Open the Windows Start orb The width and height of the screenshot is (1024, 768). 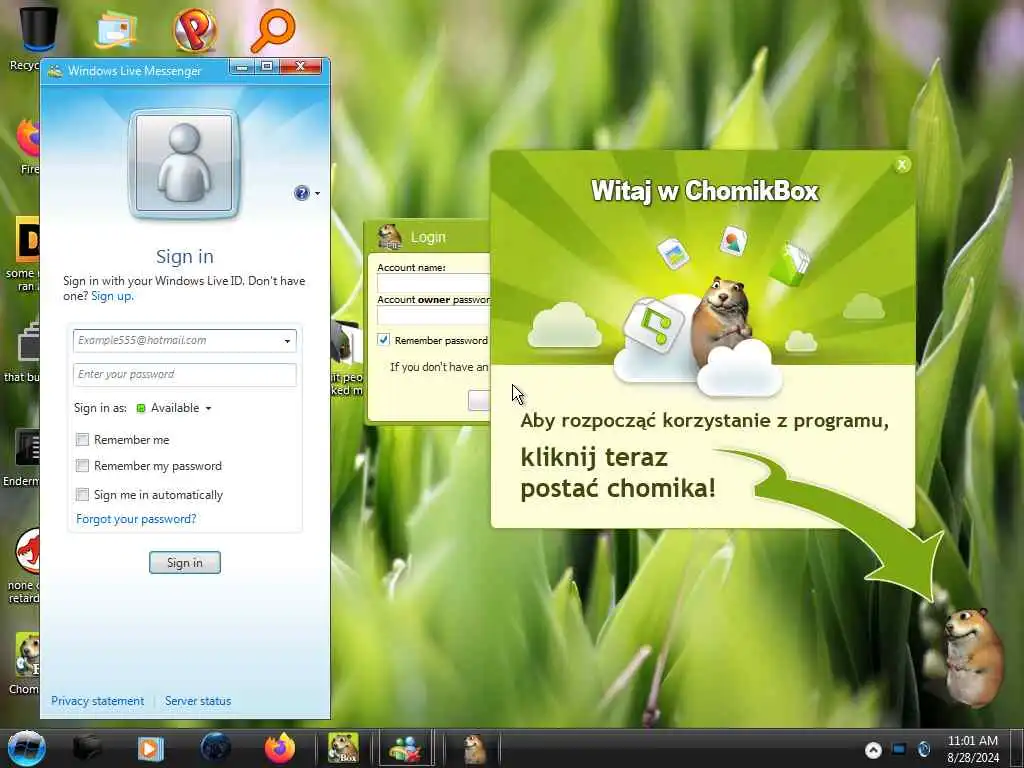[27, 748]
